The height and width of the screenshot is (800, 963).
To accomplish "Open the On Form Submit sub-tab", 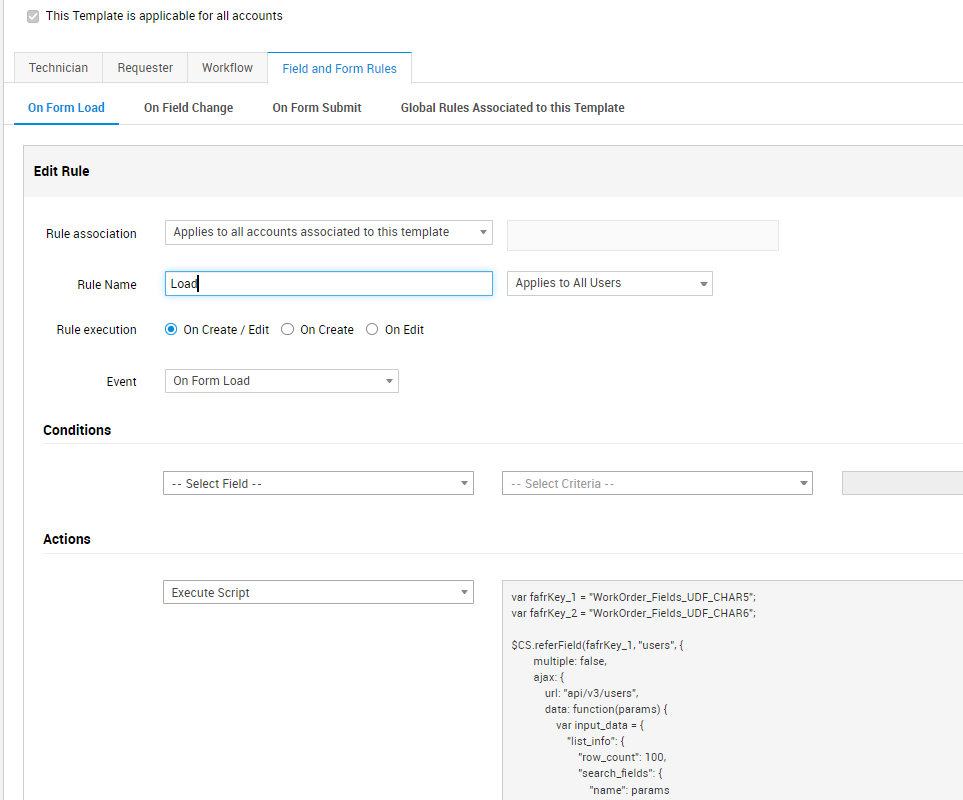I will [x=317, y=108].
